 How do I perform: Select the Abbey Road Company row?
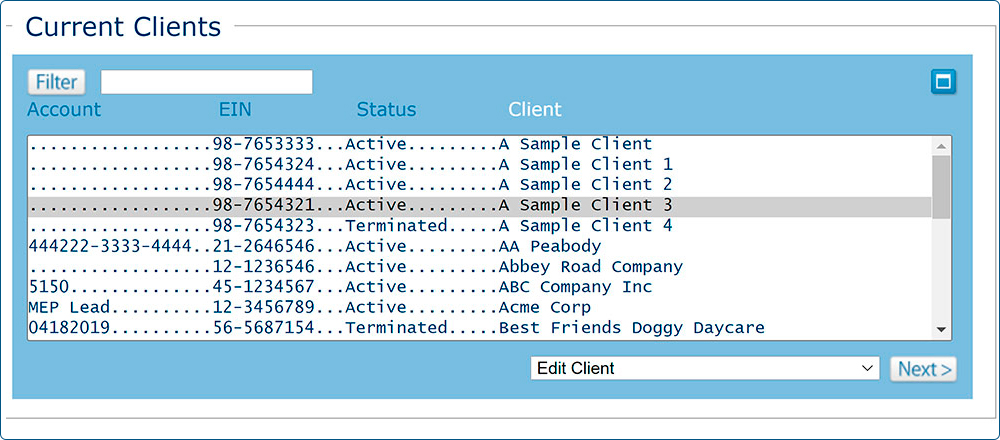pyautogui.click(x=479, y=267)
